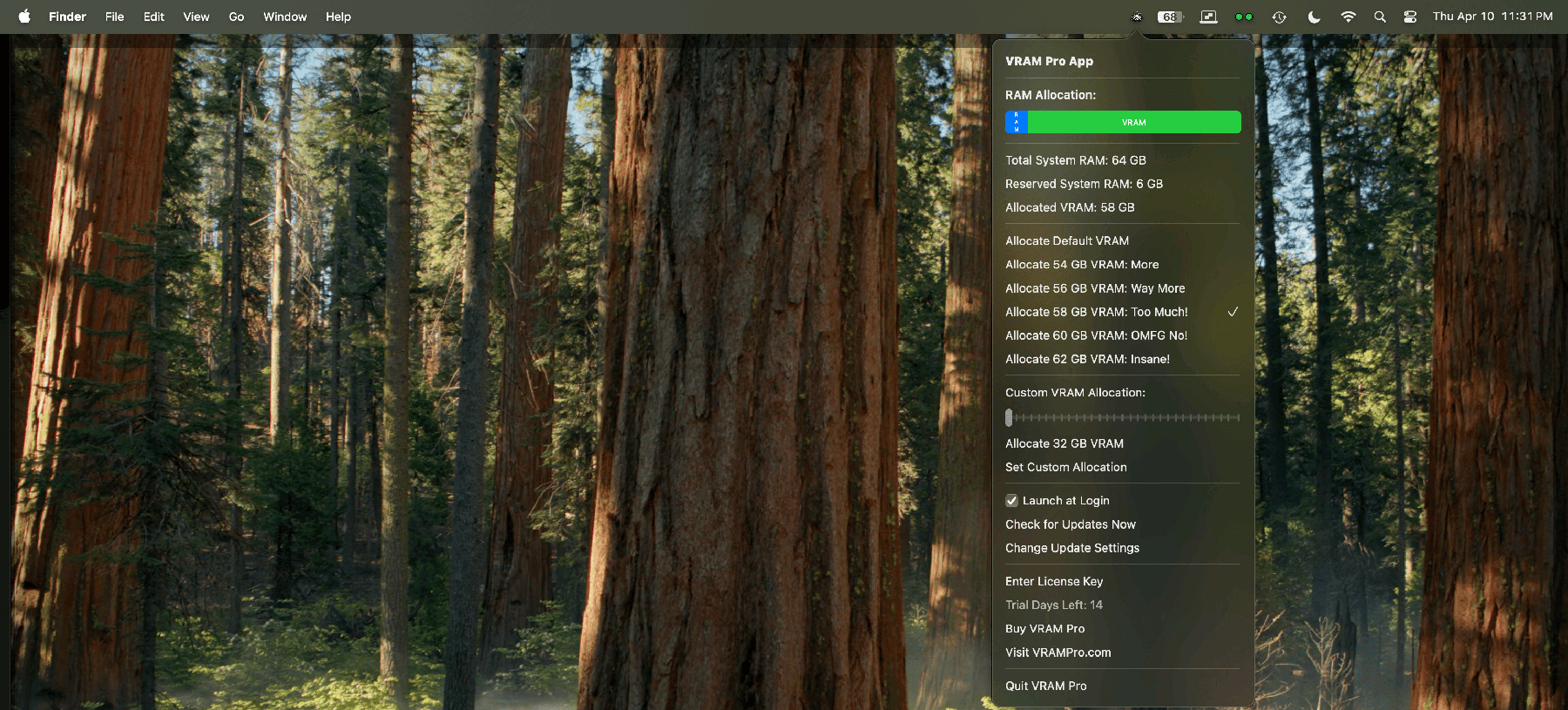Image resolution: width=1568 pixels, height=710 pixels.
Task: Open the screen mirroring menu bar icon
Action: 1208,17
